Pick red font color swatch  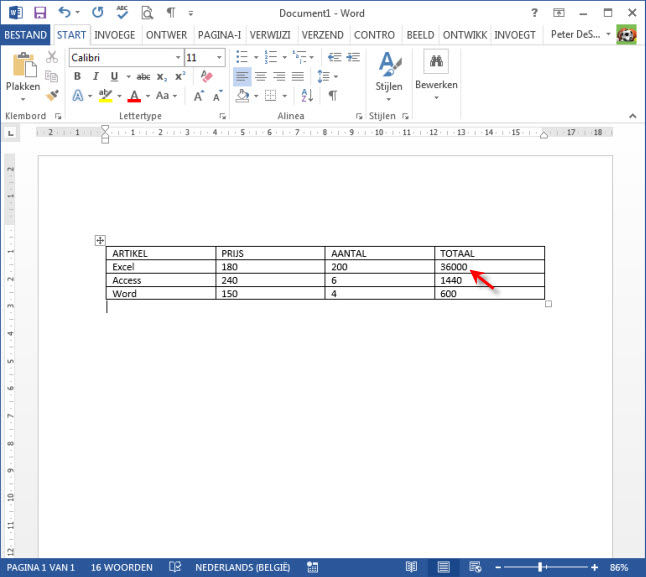coord(134,96)
